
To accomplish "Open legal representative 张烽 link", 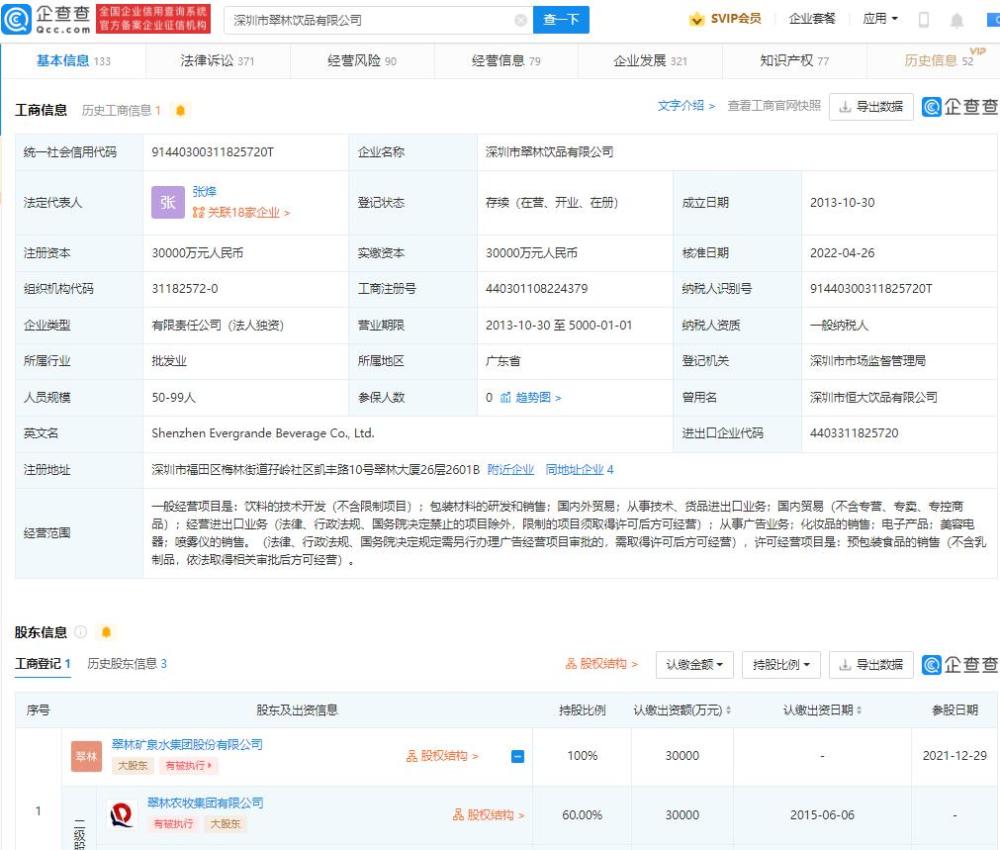I will 204,191.
